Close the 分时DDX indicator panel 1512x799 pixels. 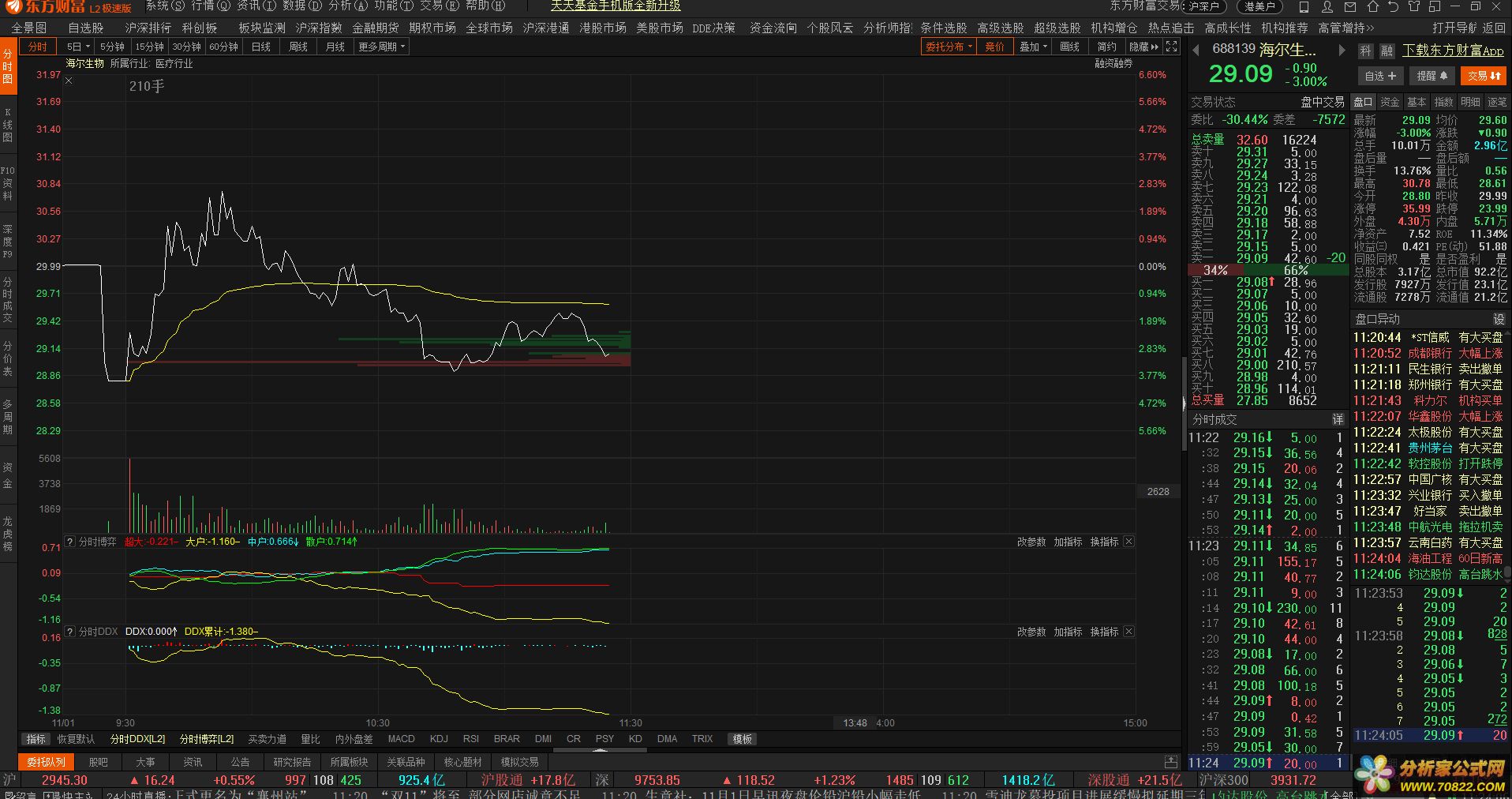click(x=1128, y=632)
